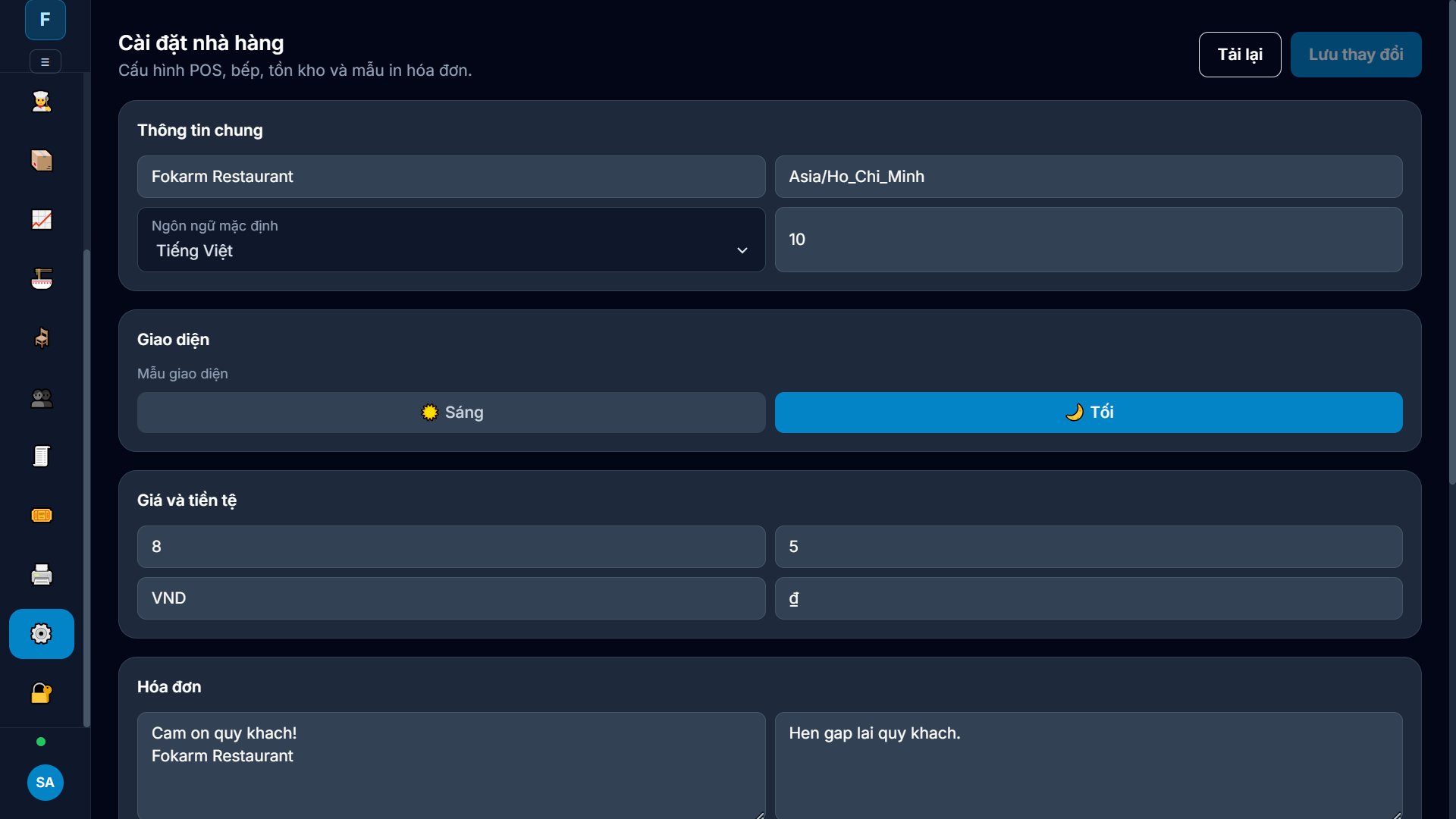The image size is (1456, 819).
Task: Open the chef kitchen sidebar icon
Action: click(42, 102)
